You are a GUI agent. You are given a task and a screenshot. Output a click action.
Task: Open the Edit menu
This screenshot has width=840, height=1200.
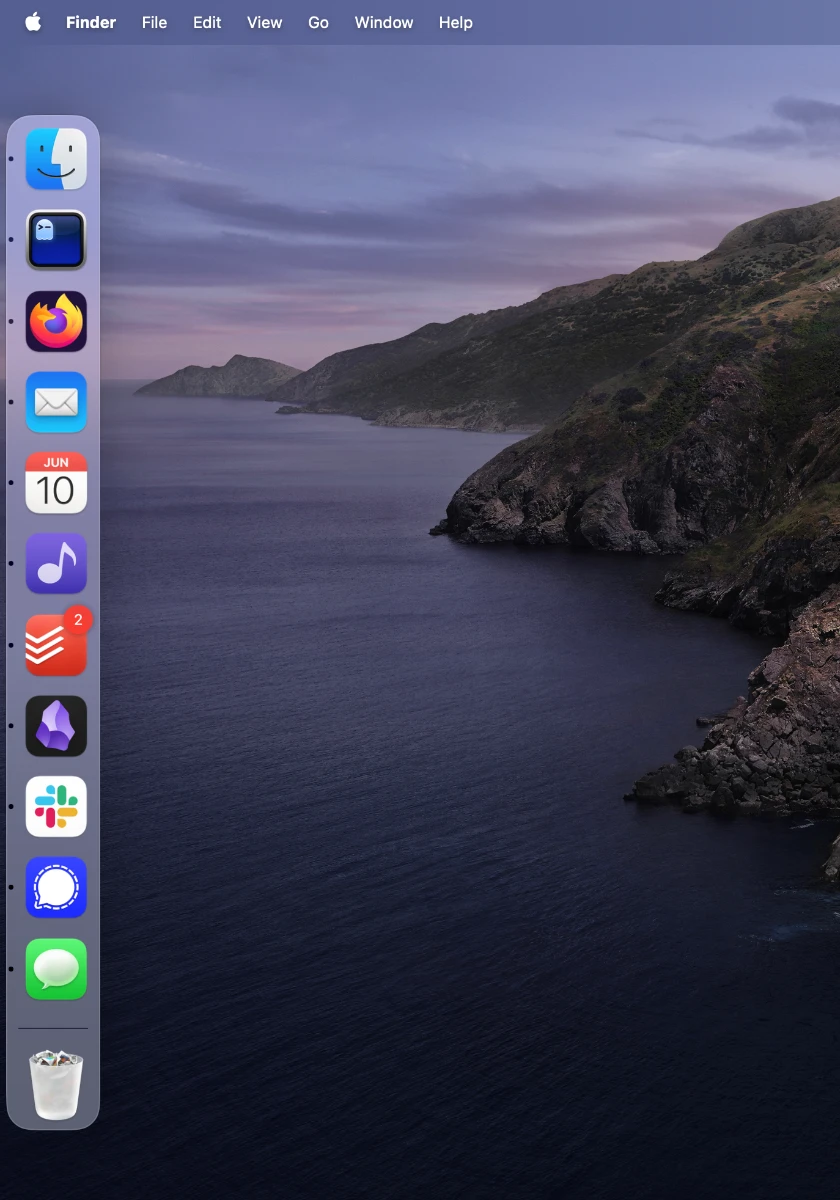click(207, 22)
